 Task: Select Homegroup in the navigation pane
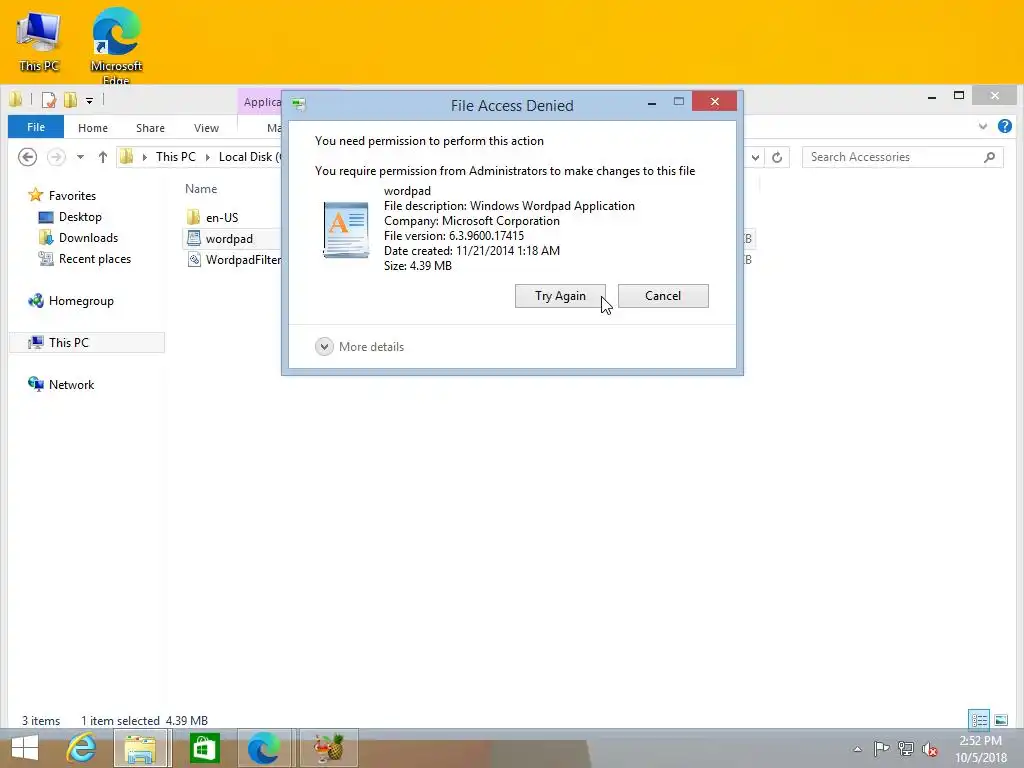tap(81, 300)
